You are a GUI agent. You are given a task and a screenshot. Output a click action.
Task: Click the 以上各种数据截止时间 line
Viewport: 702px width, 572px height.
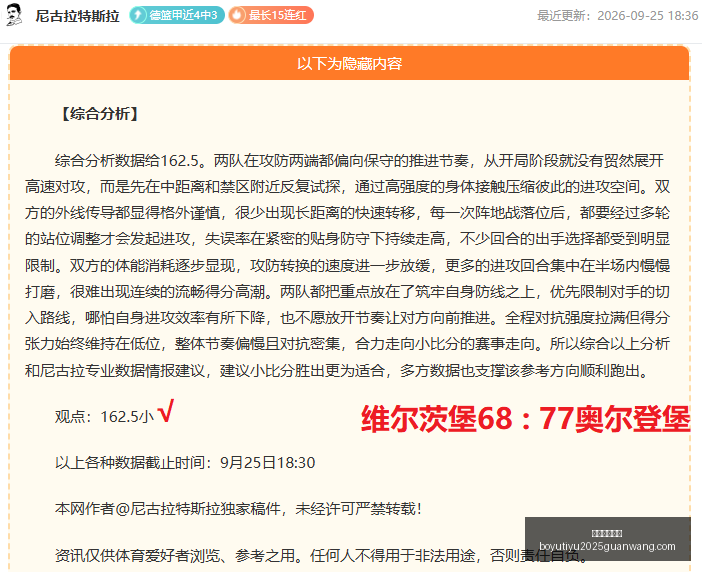185,462
